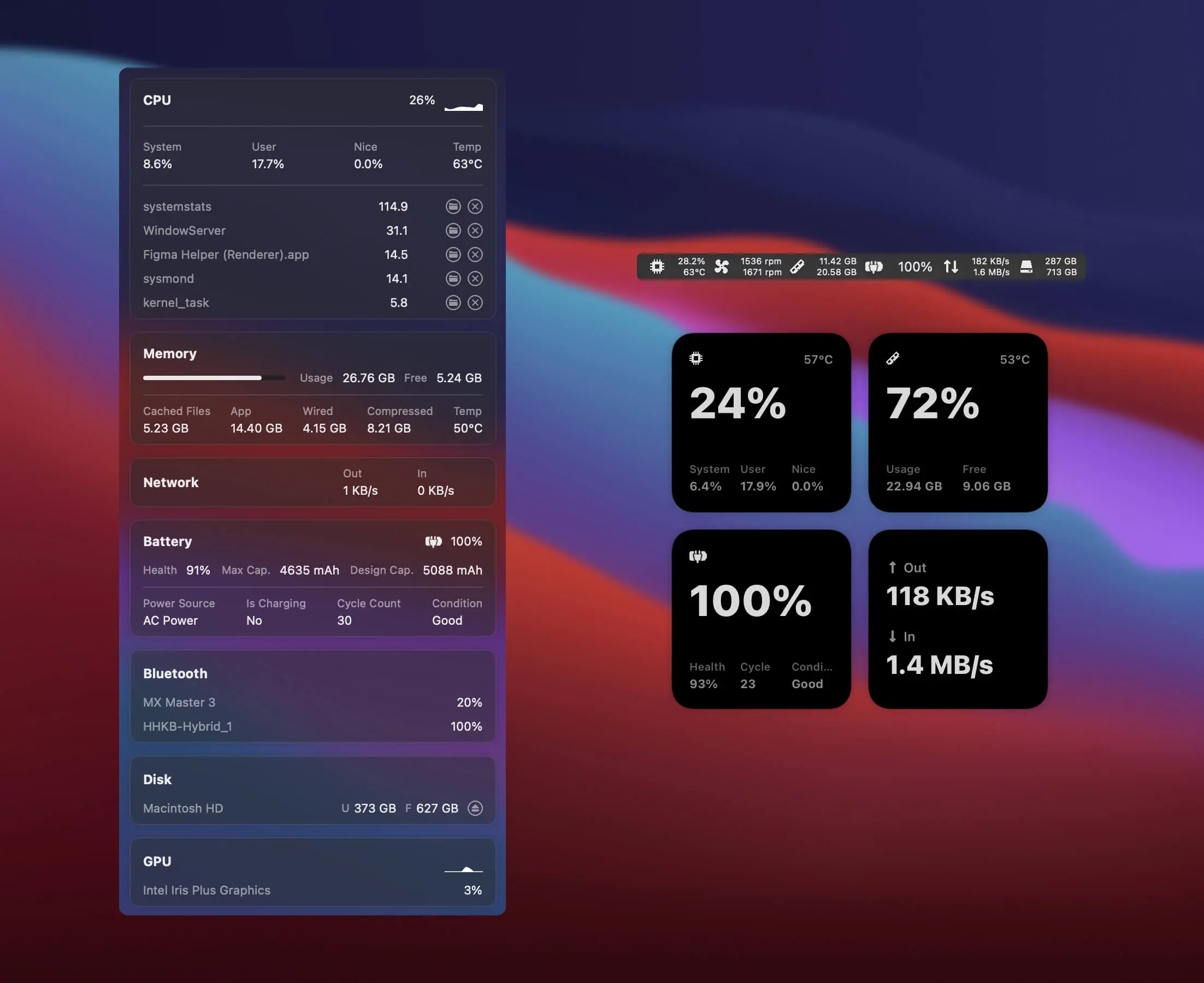Image resolution: width=1204 pixels, height=983 pixels.
Task: Select the systemstats process name
Action: [x=177, y=206]
